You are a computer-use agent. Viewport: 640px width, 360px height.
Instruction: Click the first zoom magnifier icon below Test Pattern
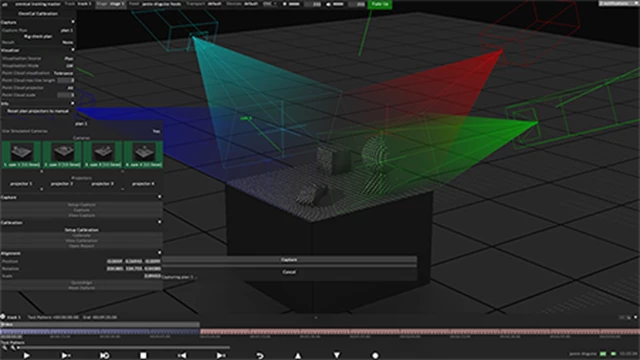(4, 348)
